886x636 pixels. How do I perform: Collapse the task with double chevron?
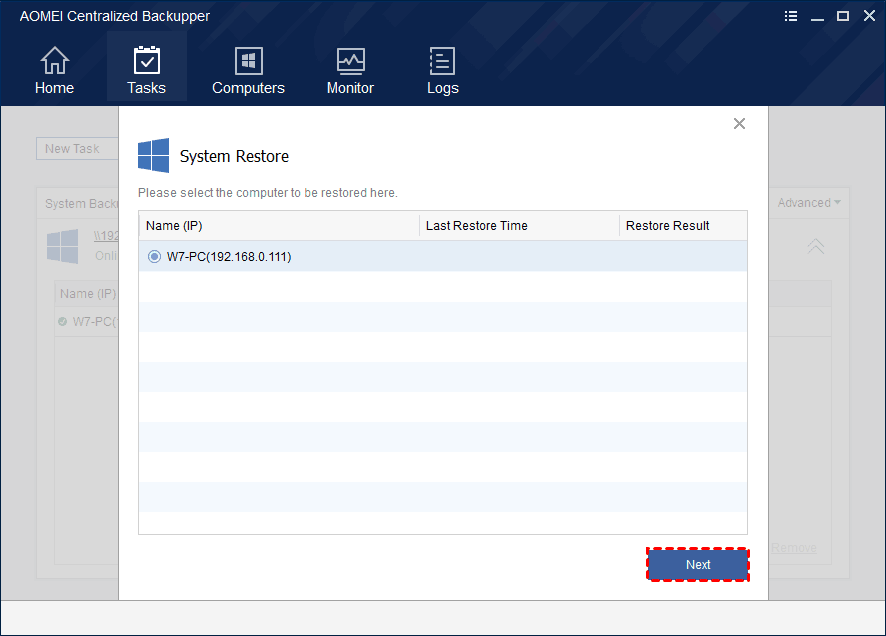[816, 246]
